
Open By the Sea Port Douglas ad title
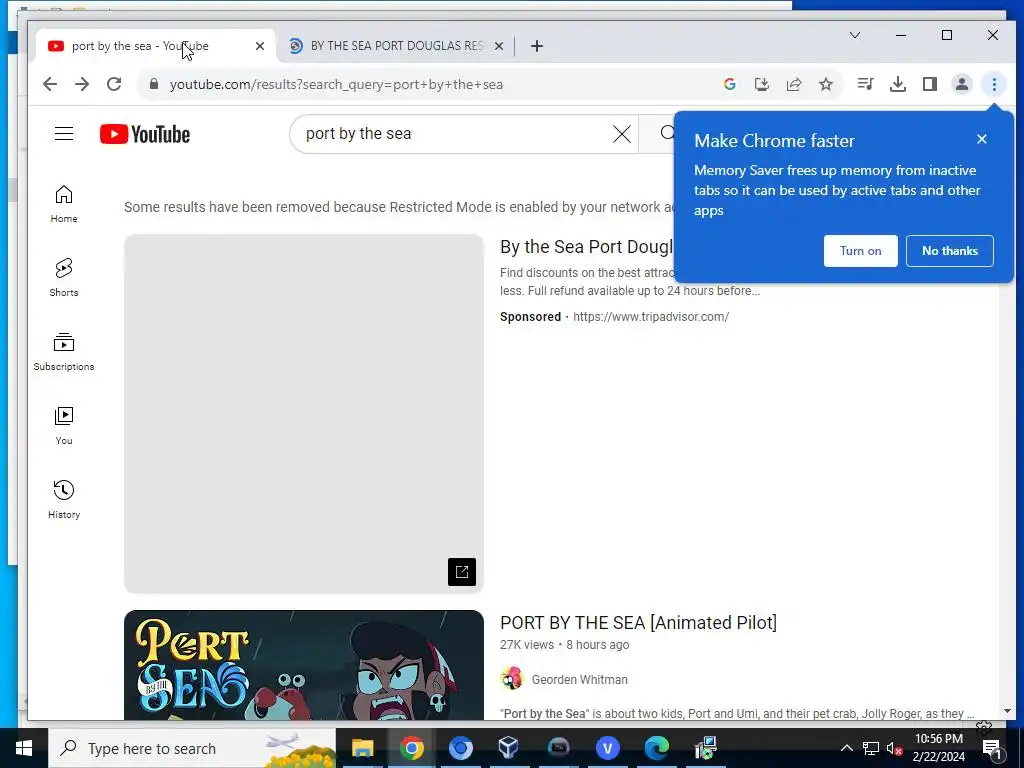(586, 247)
